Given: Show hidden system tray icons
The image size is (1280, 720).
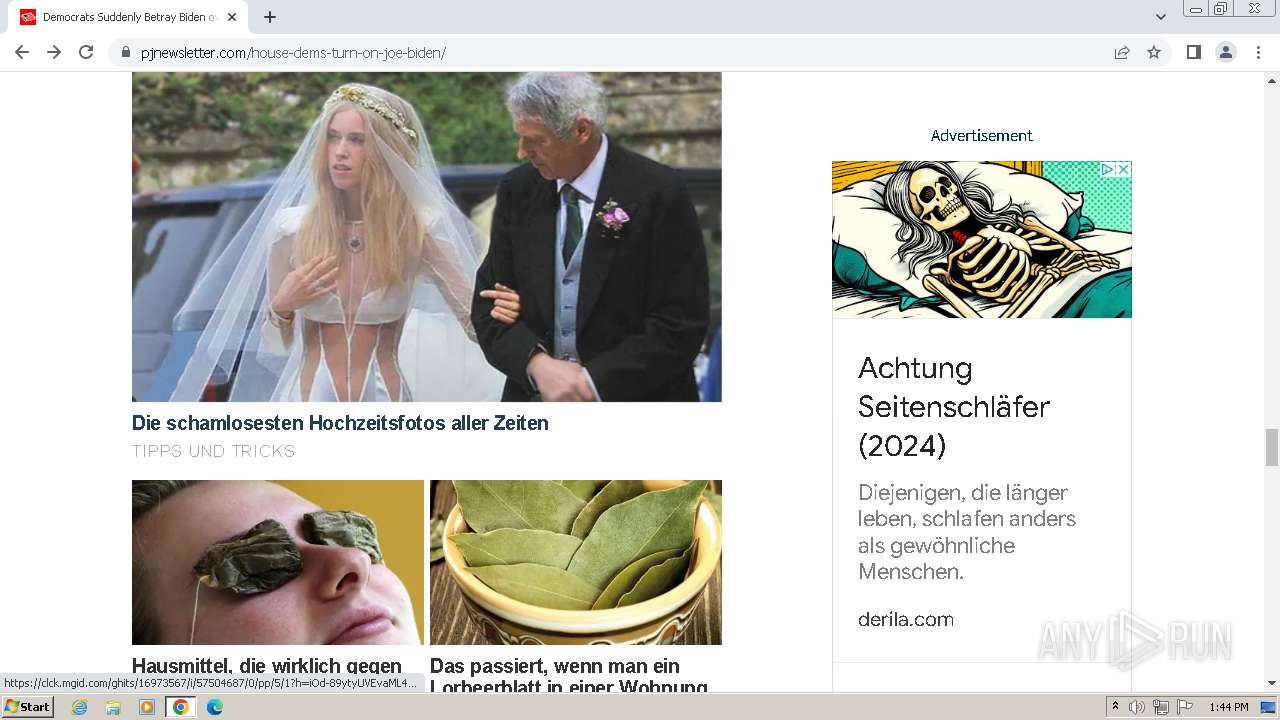Looking at the screenshot, I should (1115, 707).
